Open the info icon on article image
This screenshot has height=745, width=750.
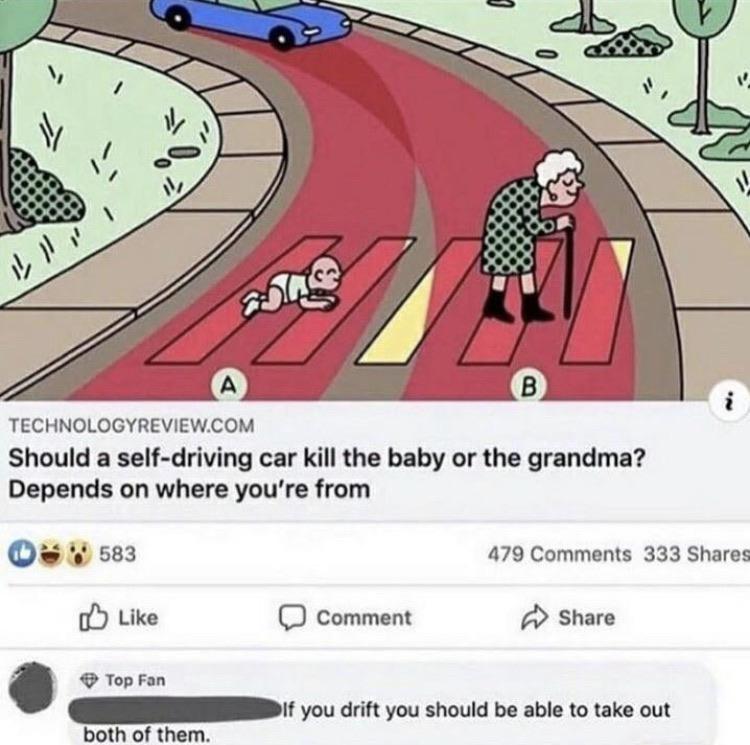(x=729, y=404)
